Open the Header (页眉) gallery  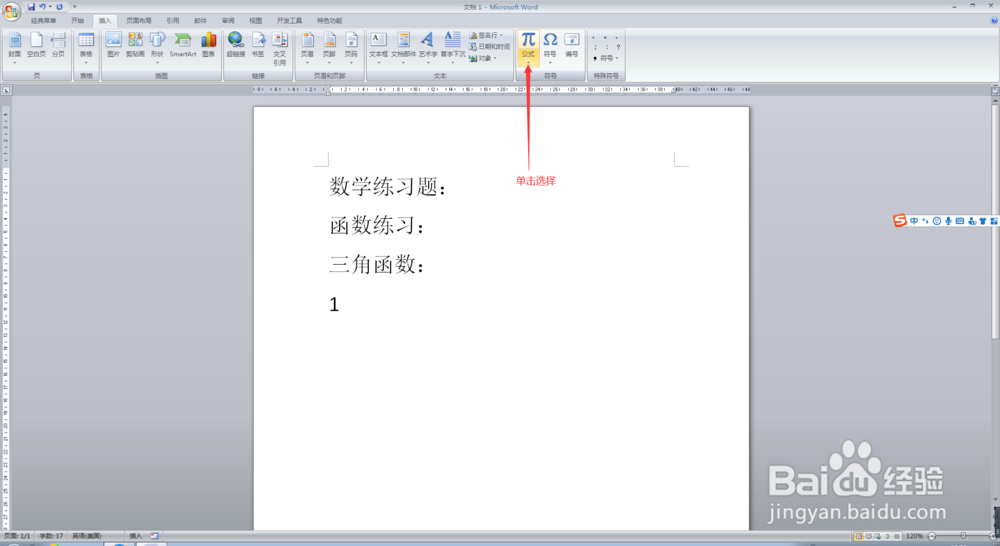pos(307,47)
